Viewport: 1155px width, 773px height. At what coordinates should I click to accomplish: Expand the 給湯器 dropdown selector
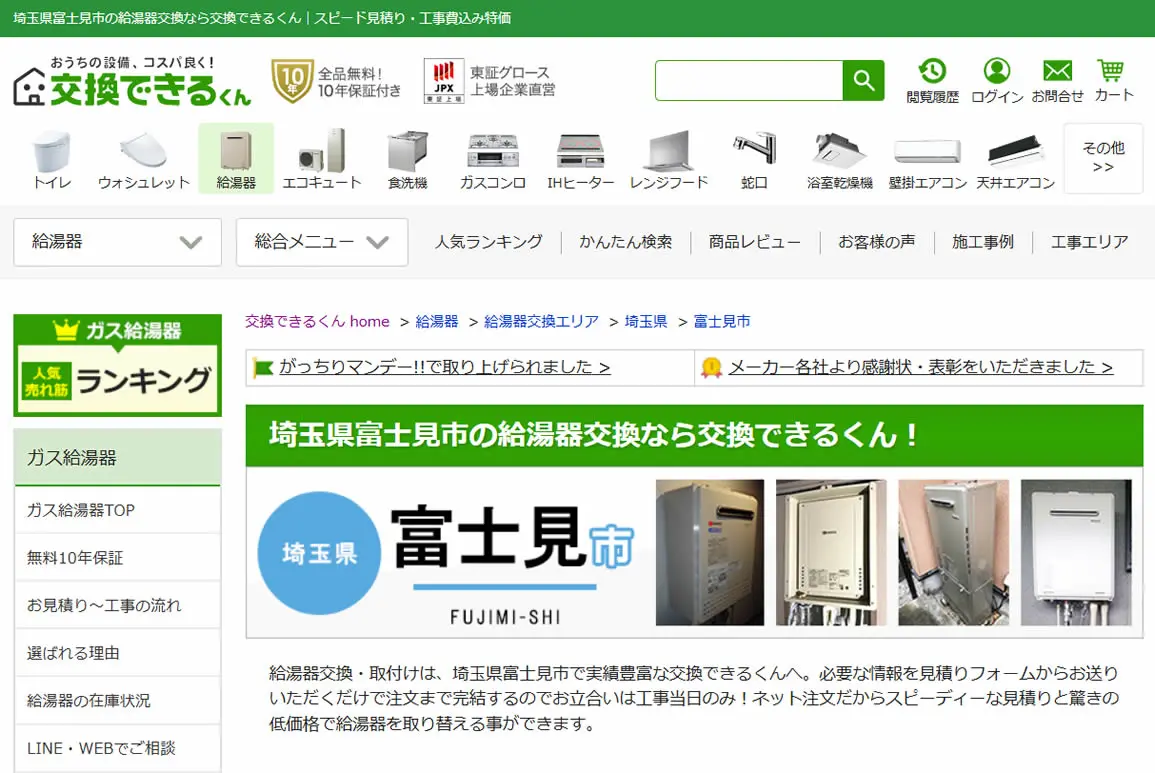(117, 242)
